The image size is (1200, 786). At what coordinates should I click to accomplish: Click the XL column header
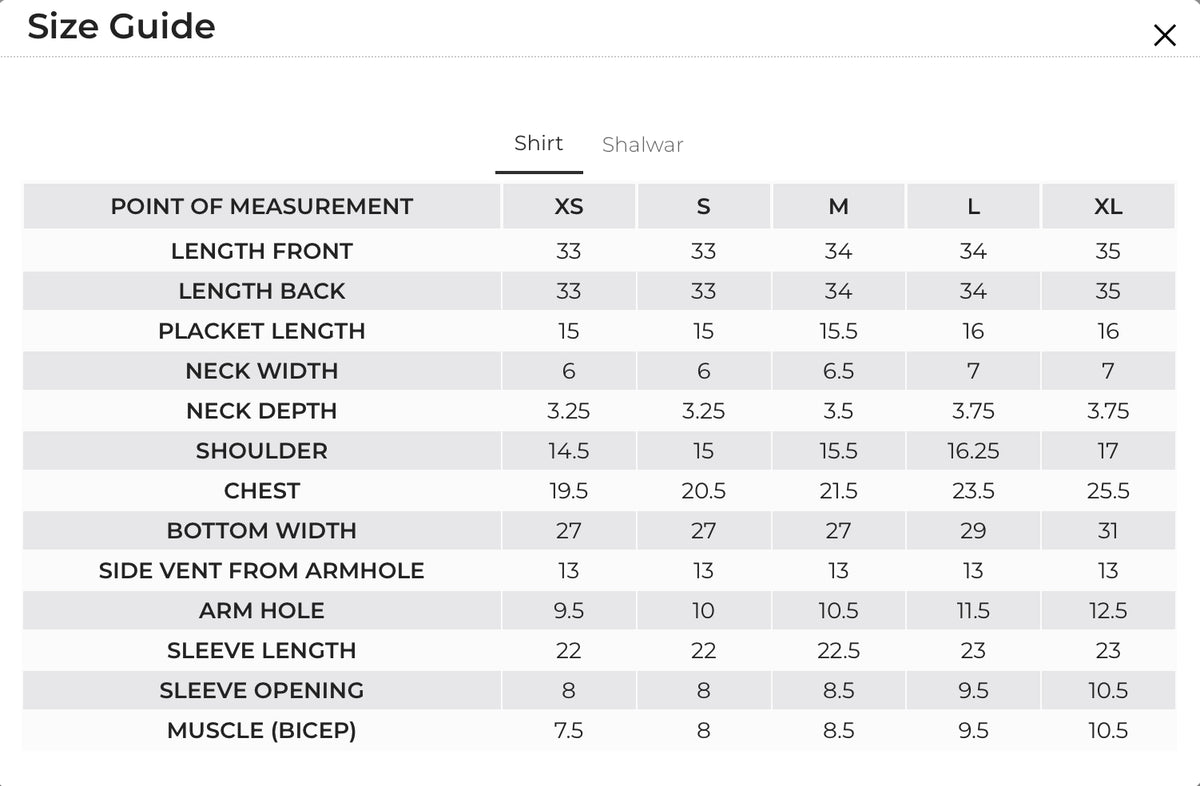(x=1108, y=207)
